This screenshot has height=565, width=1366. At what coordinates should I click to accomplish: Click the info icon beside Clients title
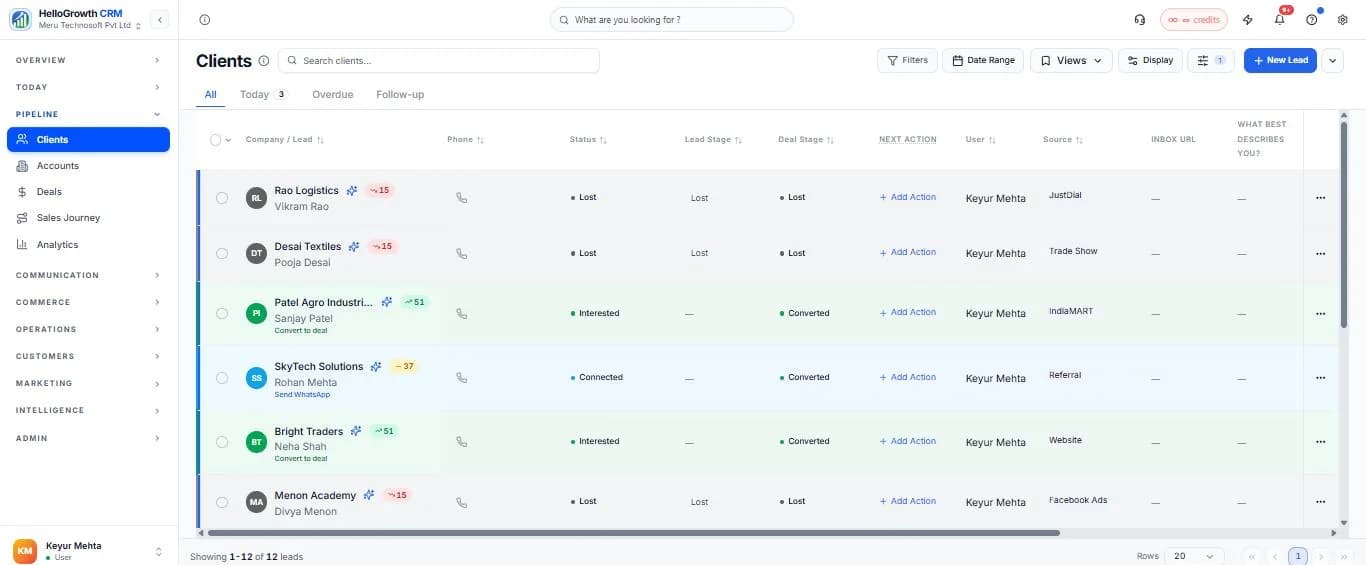(x=264, y=61)
